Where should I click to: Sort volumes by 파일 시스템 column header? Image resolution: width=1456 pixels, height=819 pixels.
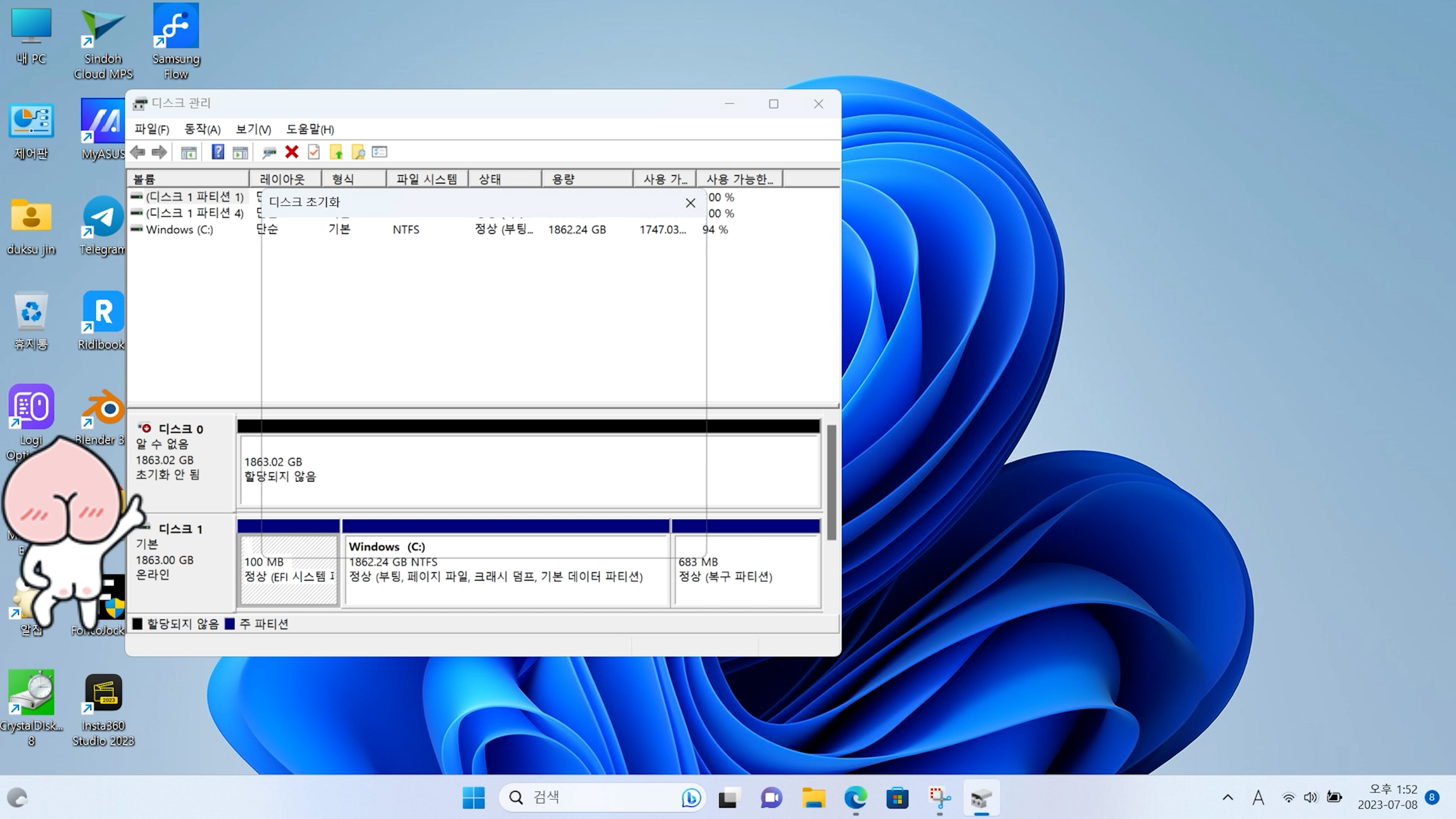point(427,179)
